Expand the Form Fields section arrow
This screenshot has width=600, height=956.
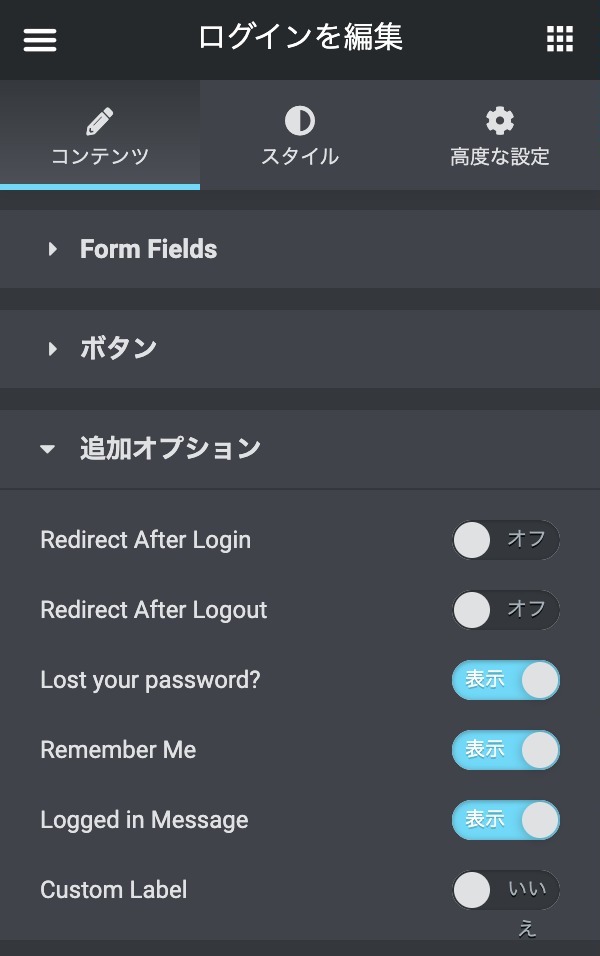52,249
